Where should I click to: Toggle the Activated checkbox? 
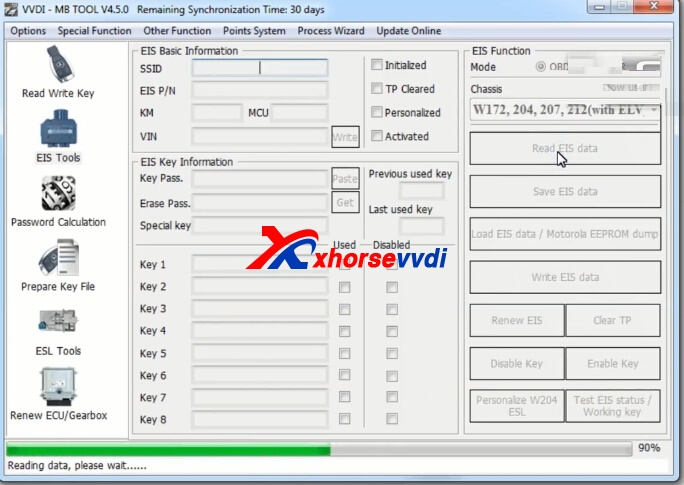click(376, 136)
